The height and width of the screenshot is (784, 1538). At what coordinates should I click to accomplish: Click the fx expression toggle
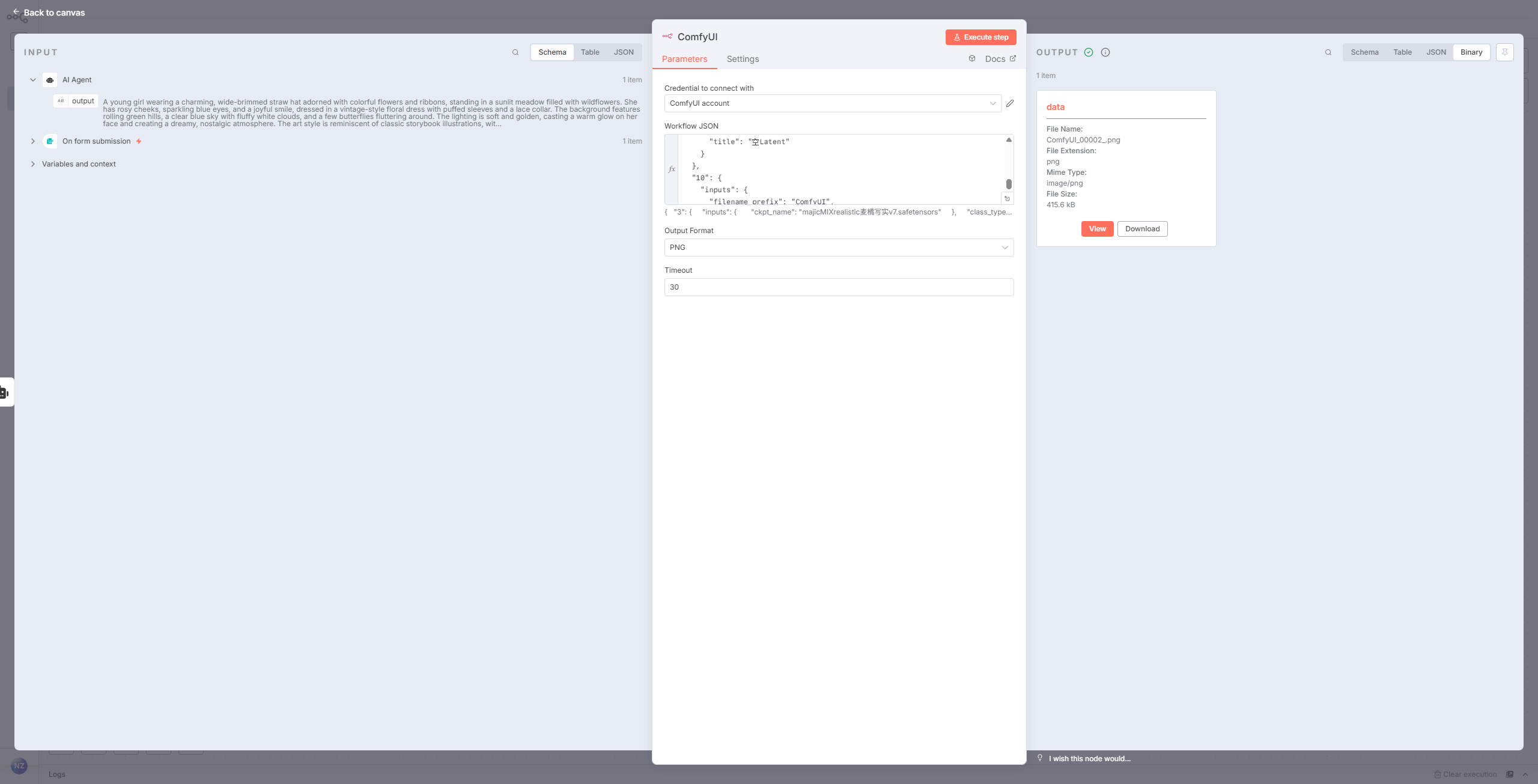[672, 169]
